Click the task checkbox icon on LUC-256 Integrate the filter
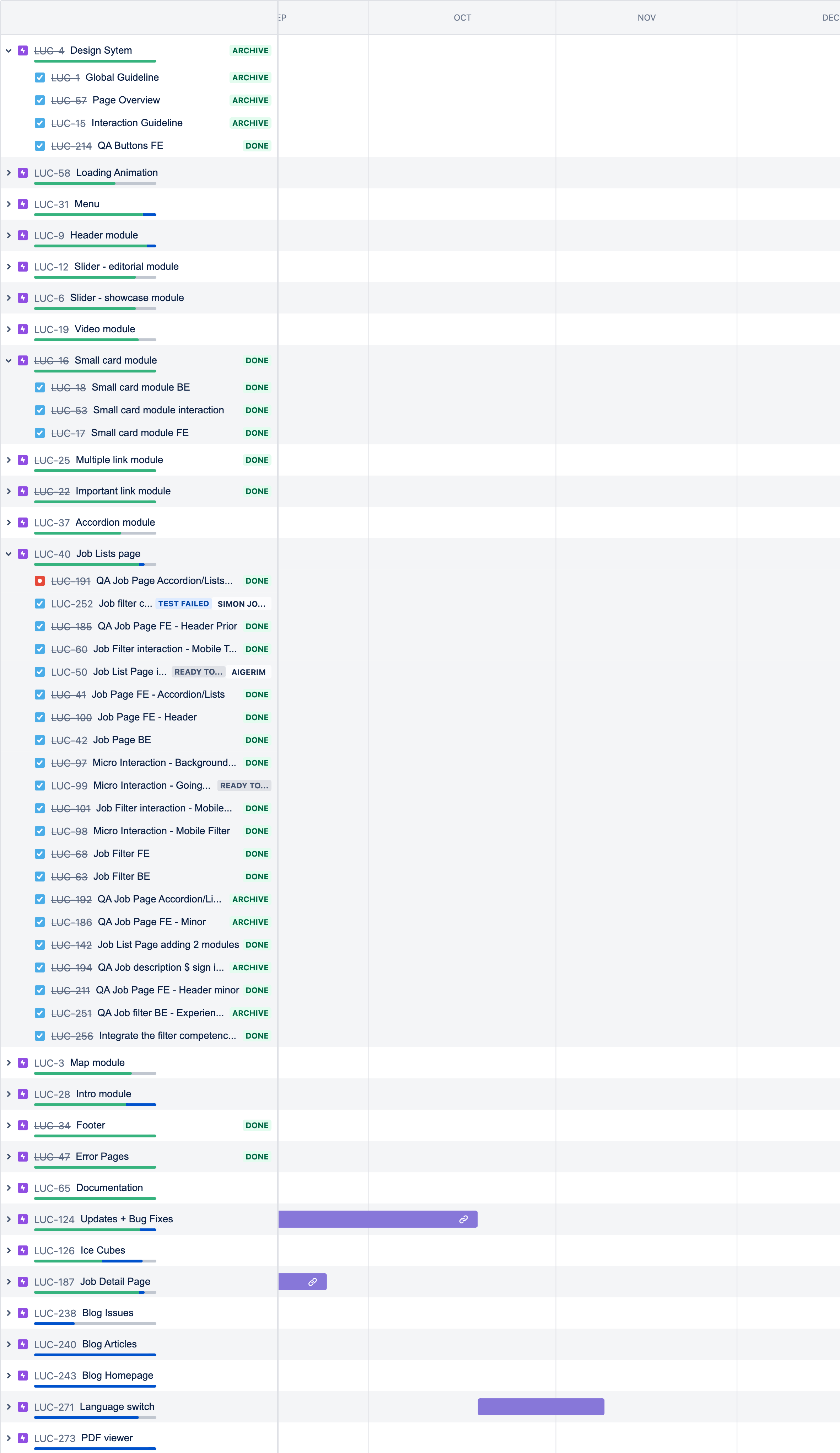This screenshot has height=1453, width=840. 40,1036
